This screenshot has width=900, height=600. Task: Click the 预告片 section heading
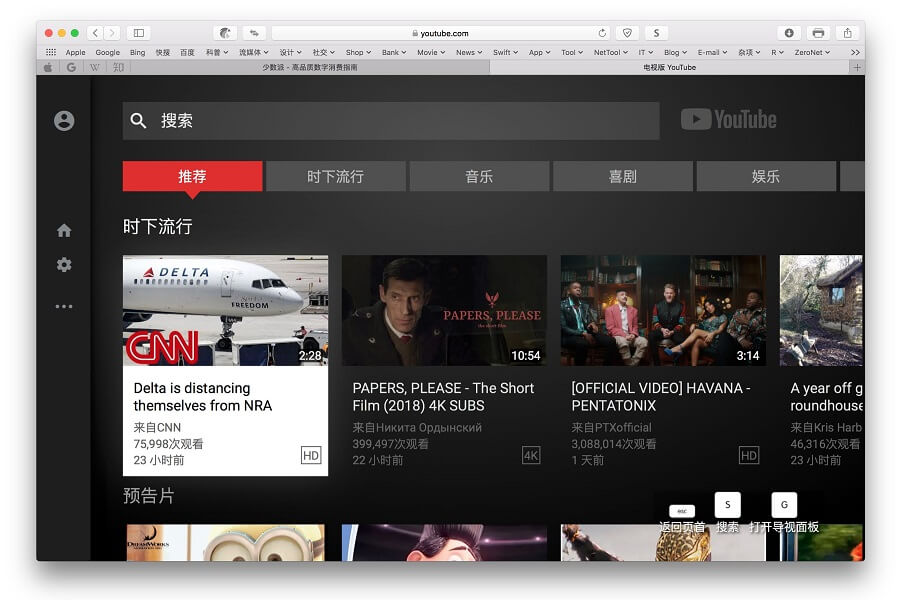[149, 496]
